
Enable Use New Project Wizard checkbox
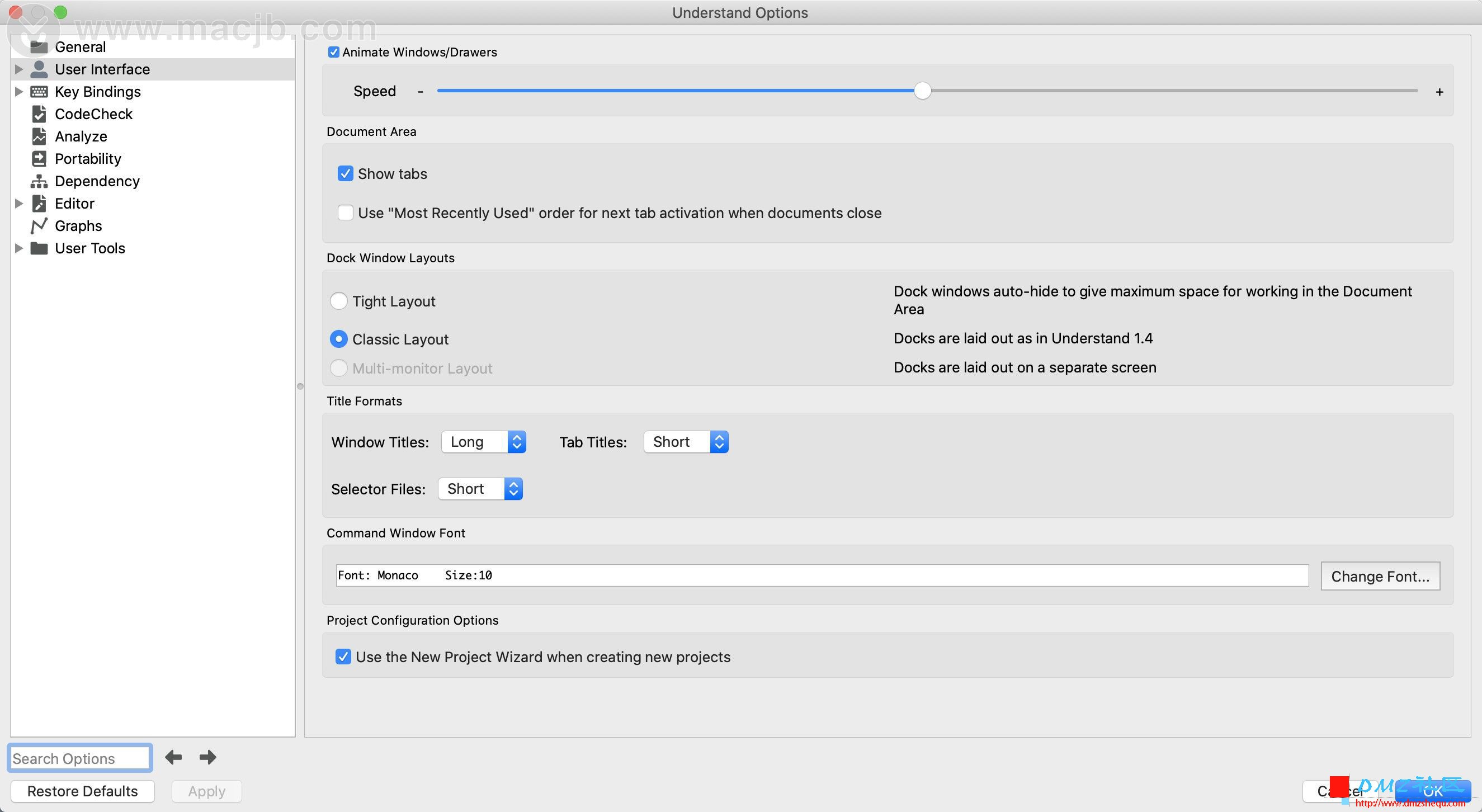(344, 656)
